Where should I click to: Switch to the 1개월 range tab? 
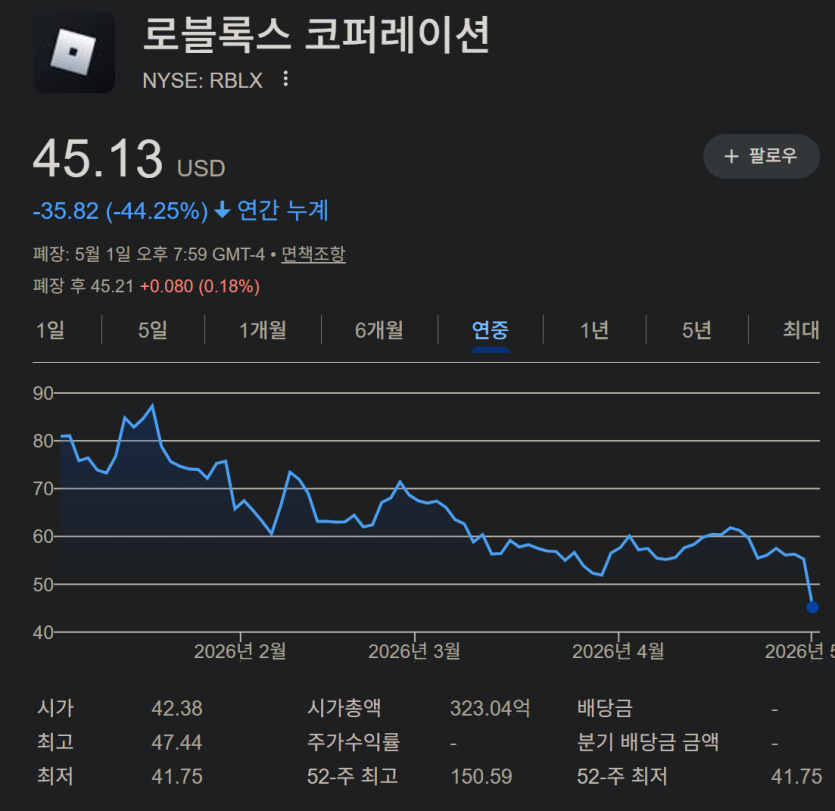click(x=263, y=330)
